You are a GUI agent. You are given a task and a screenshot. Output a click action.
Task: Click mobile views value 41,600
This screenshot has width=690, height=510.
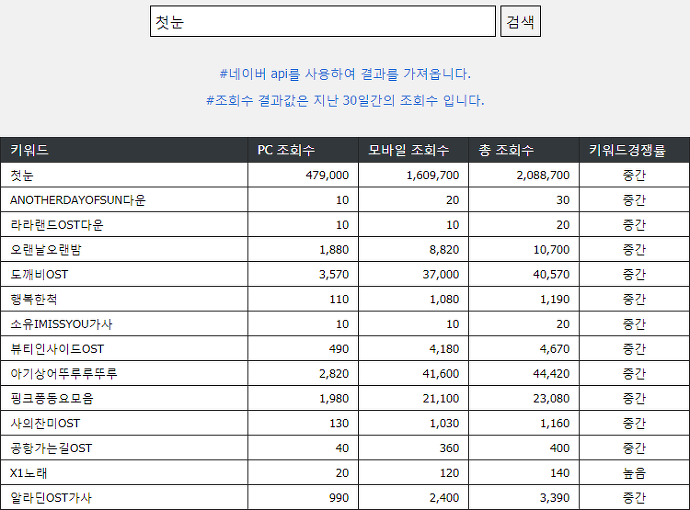(x=441, y=374)
